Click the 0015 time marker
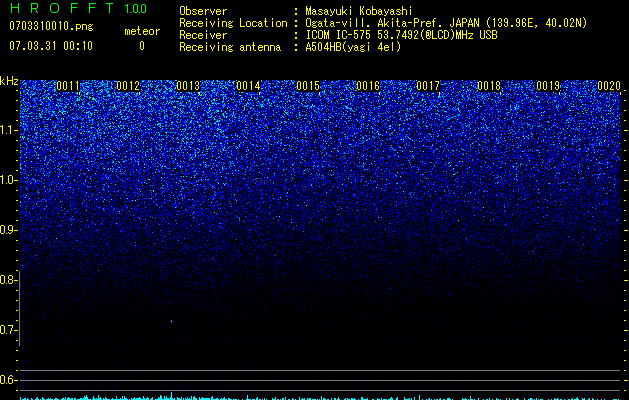 click(308, 86)
